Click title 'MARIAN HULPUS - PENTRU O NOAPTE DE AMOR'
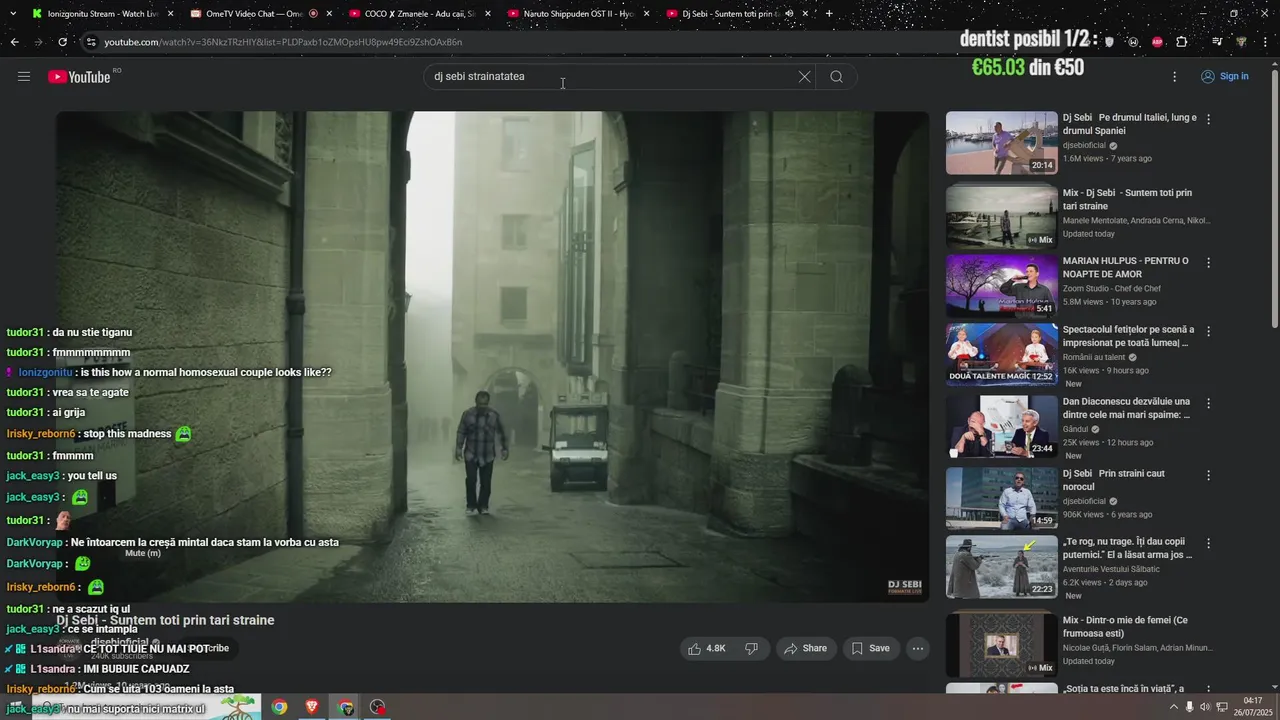The height and width of the screenshot is (720, 1280). (1125, 267)
